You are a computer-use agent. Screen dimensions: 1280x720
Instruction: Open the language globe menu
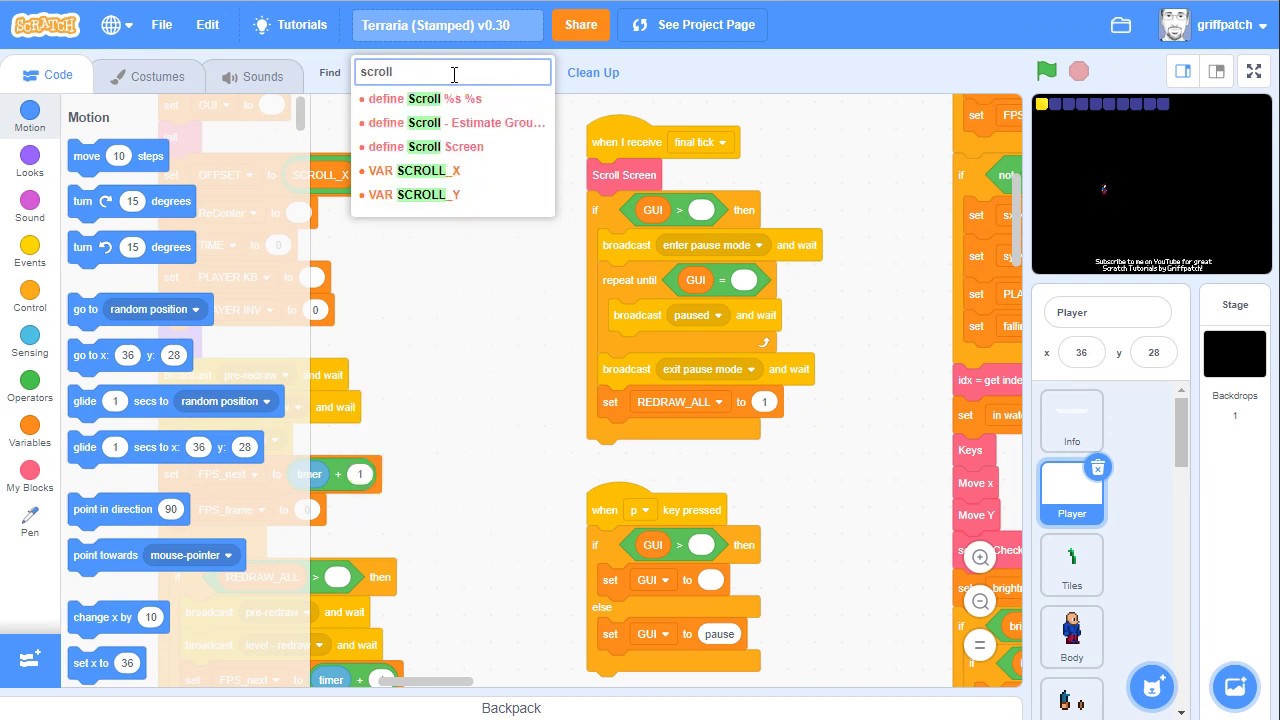pos(117,25)
